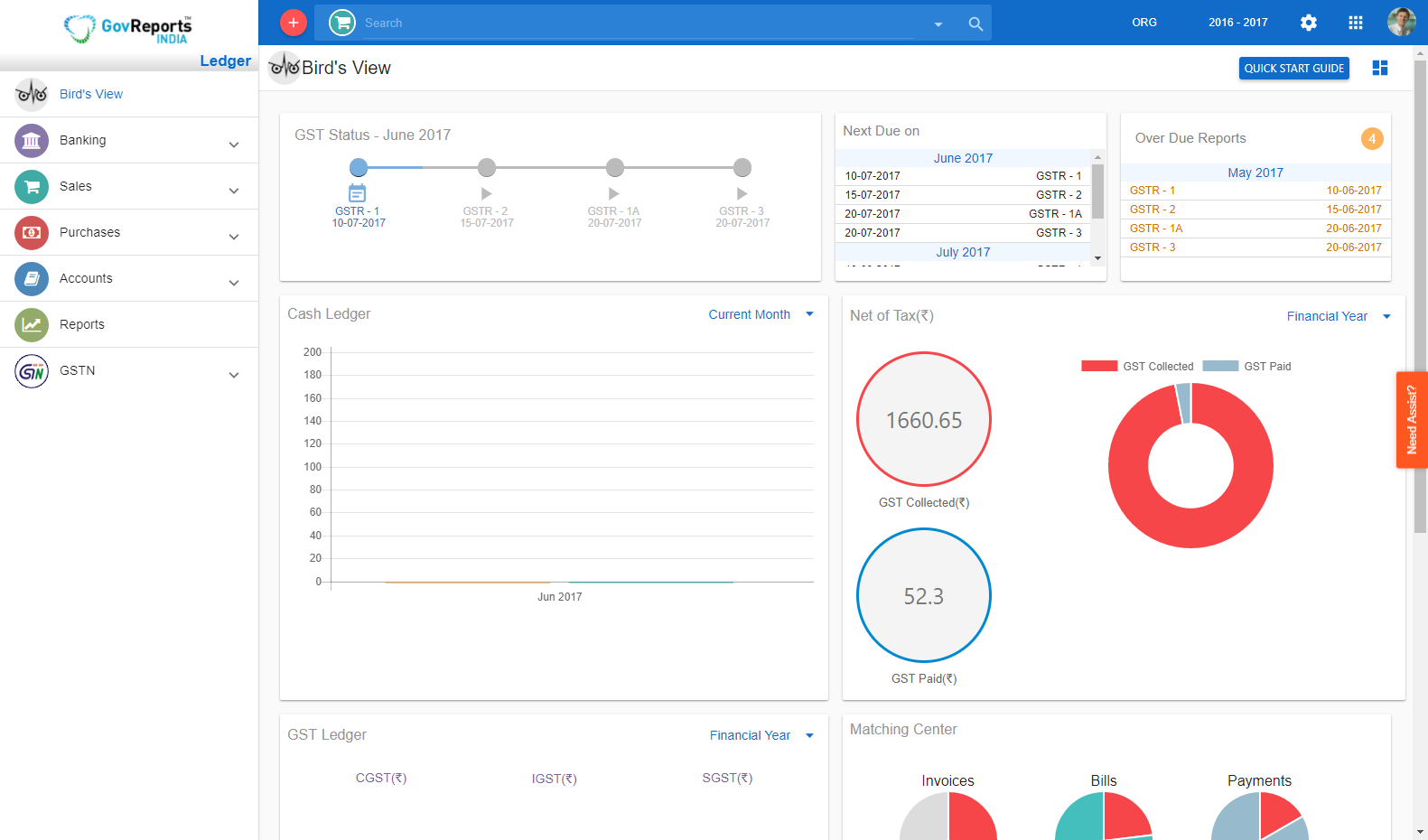Open Net of Tax Financial Year dropdown

tap(1339, 316)
